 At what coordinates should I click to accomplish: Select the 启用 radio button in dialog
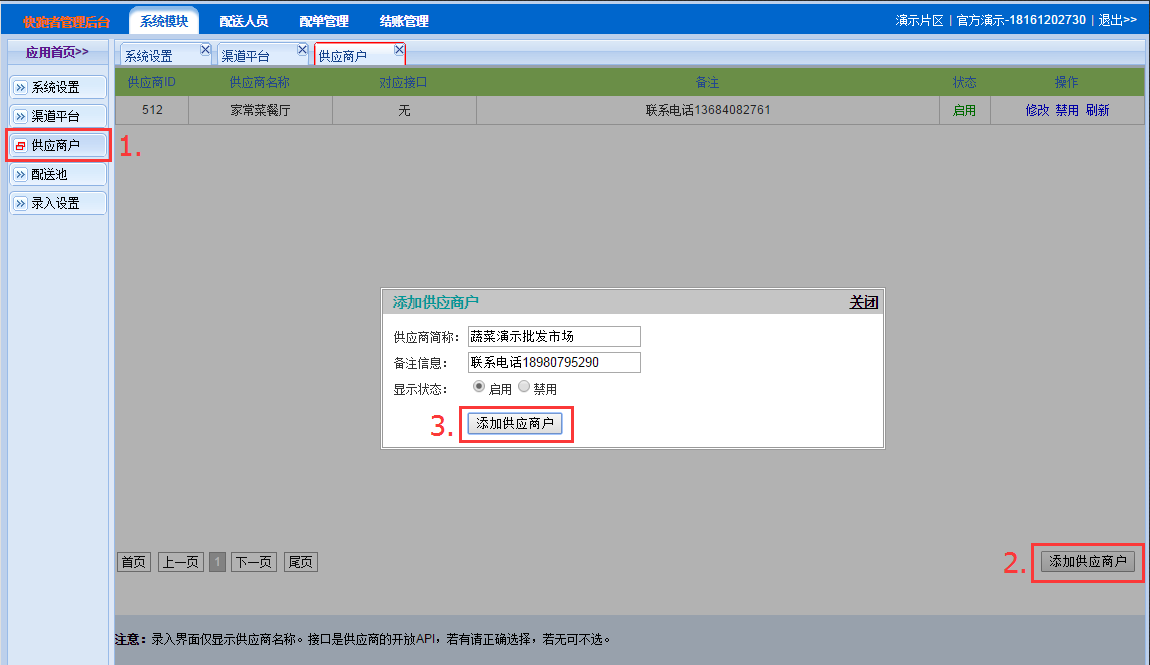(x=479, y=387)
